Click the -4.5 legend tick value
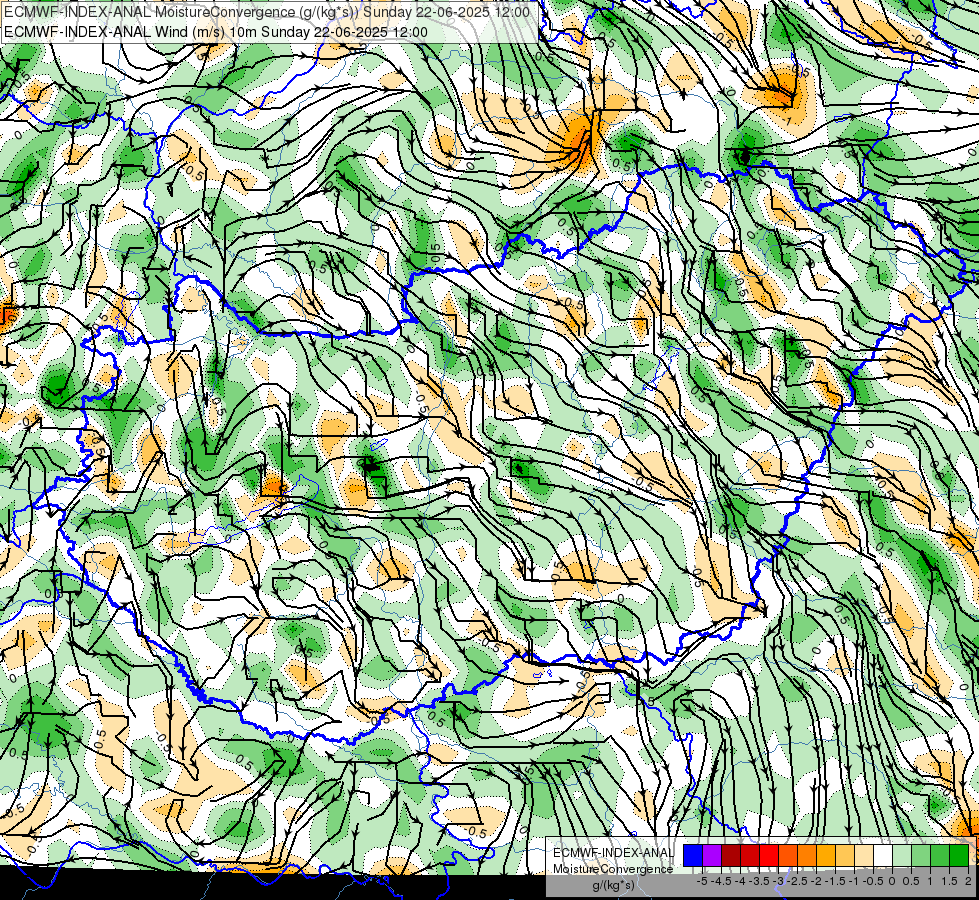The height and width of the screenshot is (900, 979). tap(722, 881)
